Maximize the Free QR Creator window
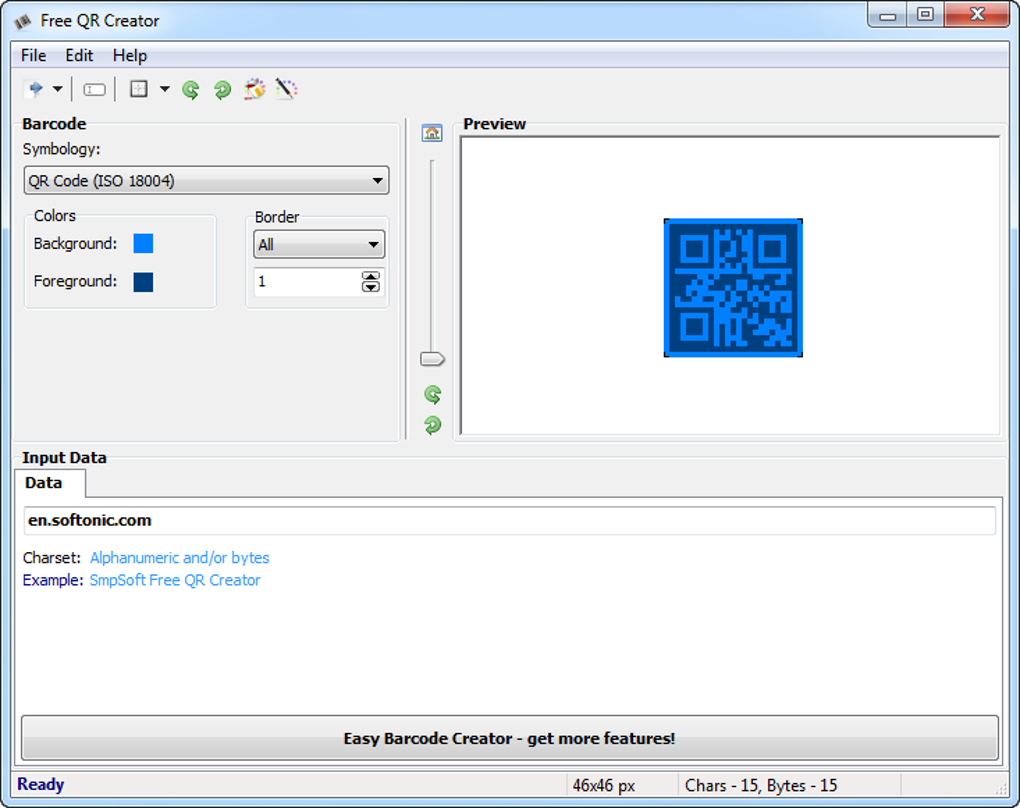 (925, 15)
